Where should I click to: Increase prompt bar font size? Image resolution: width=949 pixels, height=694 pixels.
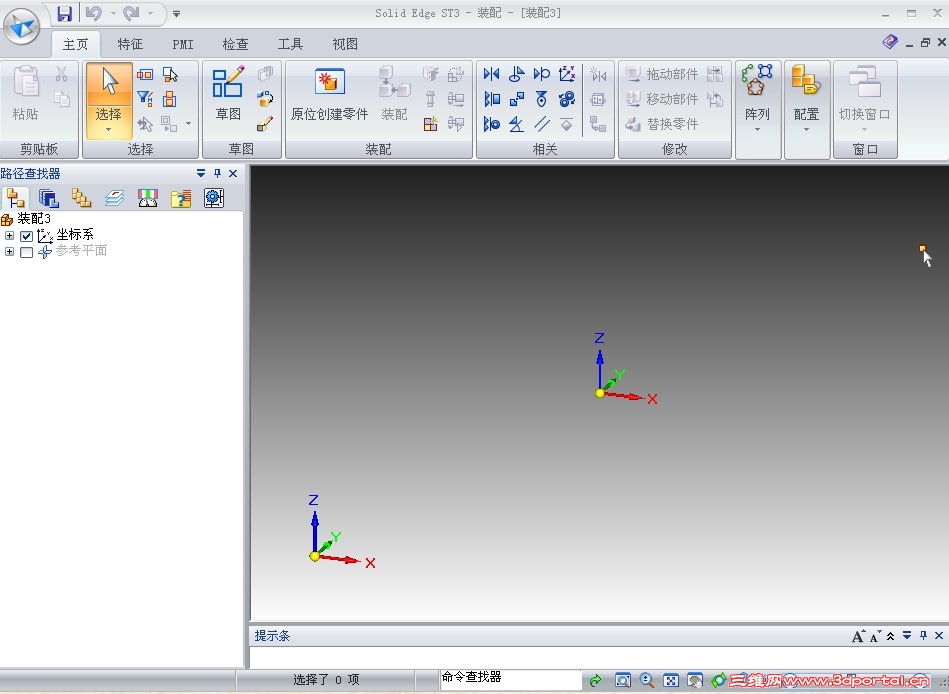pyautogui.click(x=858, y=636)
